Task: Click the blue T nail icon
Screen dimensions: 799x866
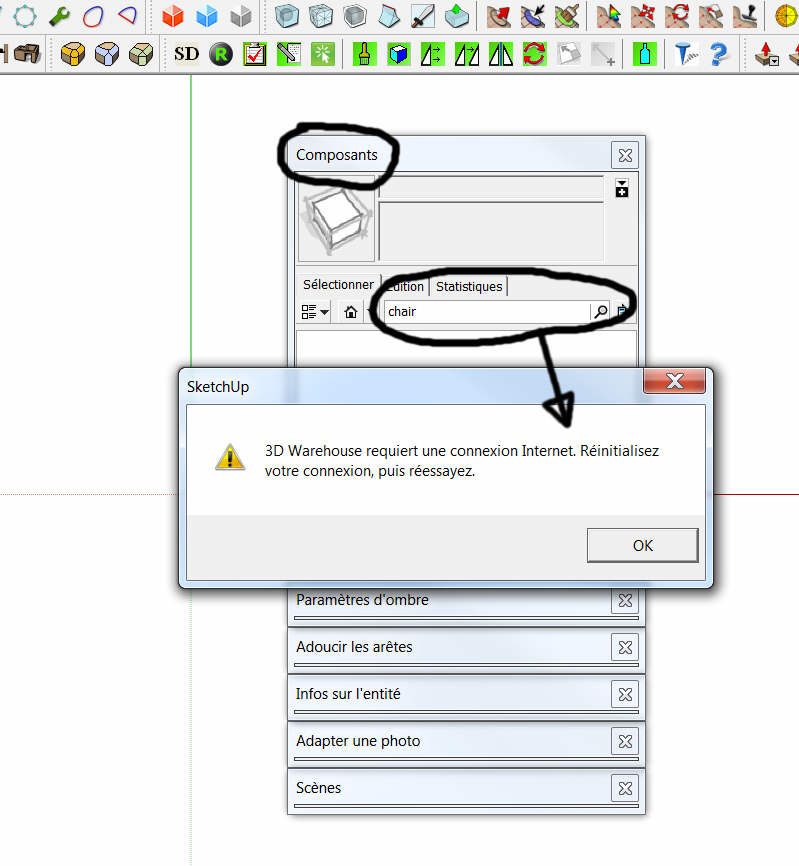Action: coord(686,54)
